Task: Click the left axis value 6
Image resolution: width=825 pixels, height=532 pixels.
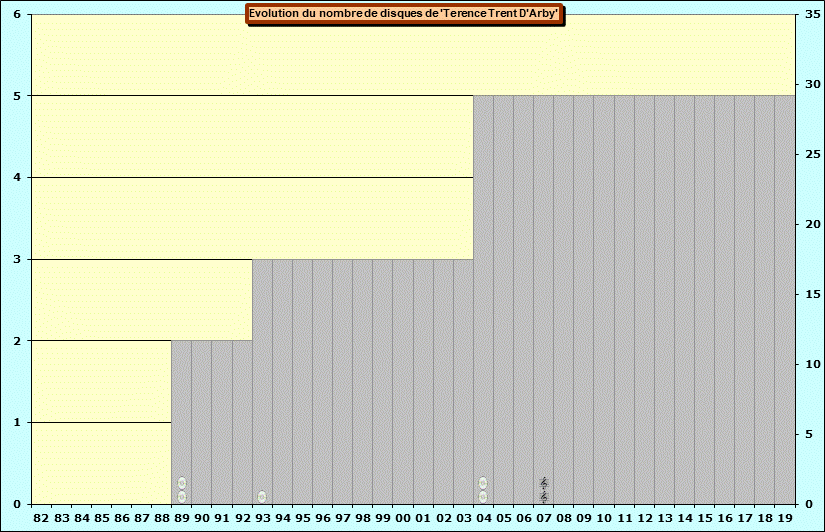Action: point(17,15)
